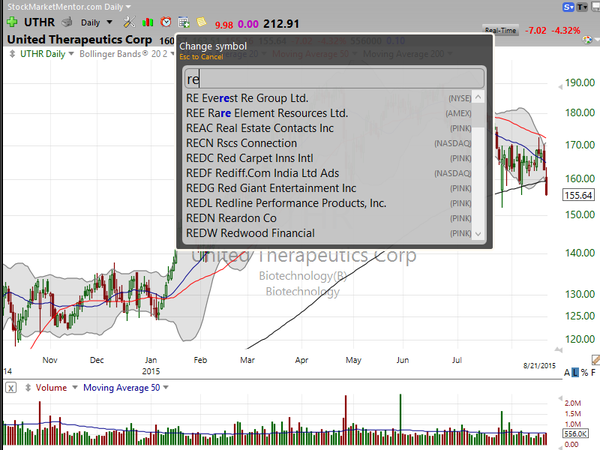Click the Daily timeframe label
The height and width of the screenshot is (450, 600).
tap(90, 23)
